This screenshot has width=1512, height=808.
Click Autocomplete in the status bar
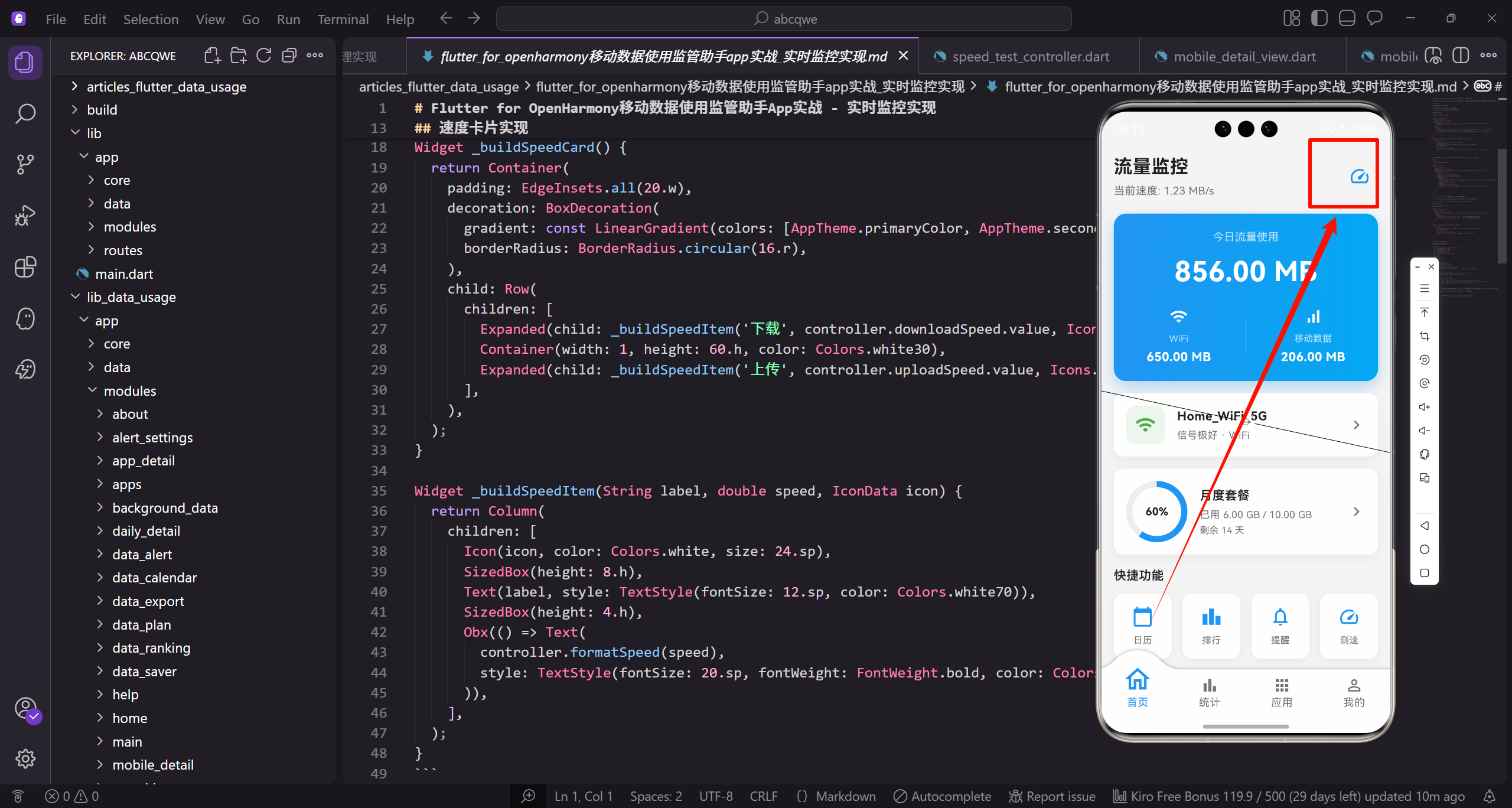942,796
